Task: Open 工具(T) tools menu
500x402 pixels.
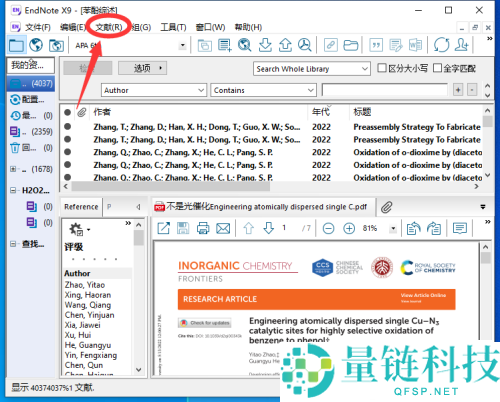Action: pyautogui.click(x=173, y=27)
